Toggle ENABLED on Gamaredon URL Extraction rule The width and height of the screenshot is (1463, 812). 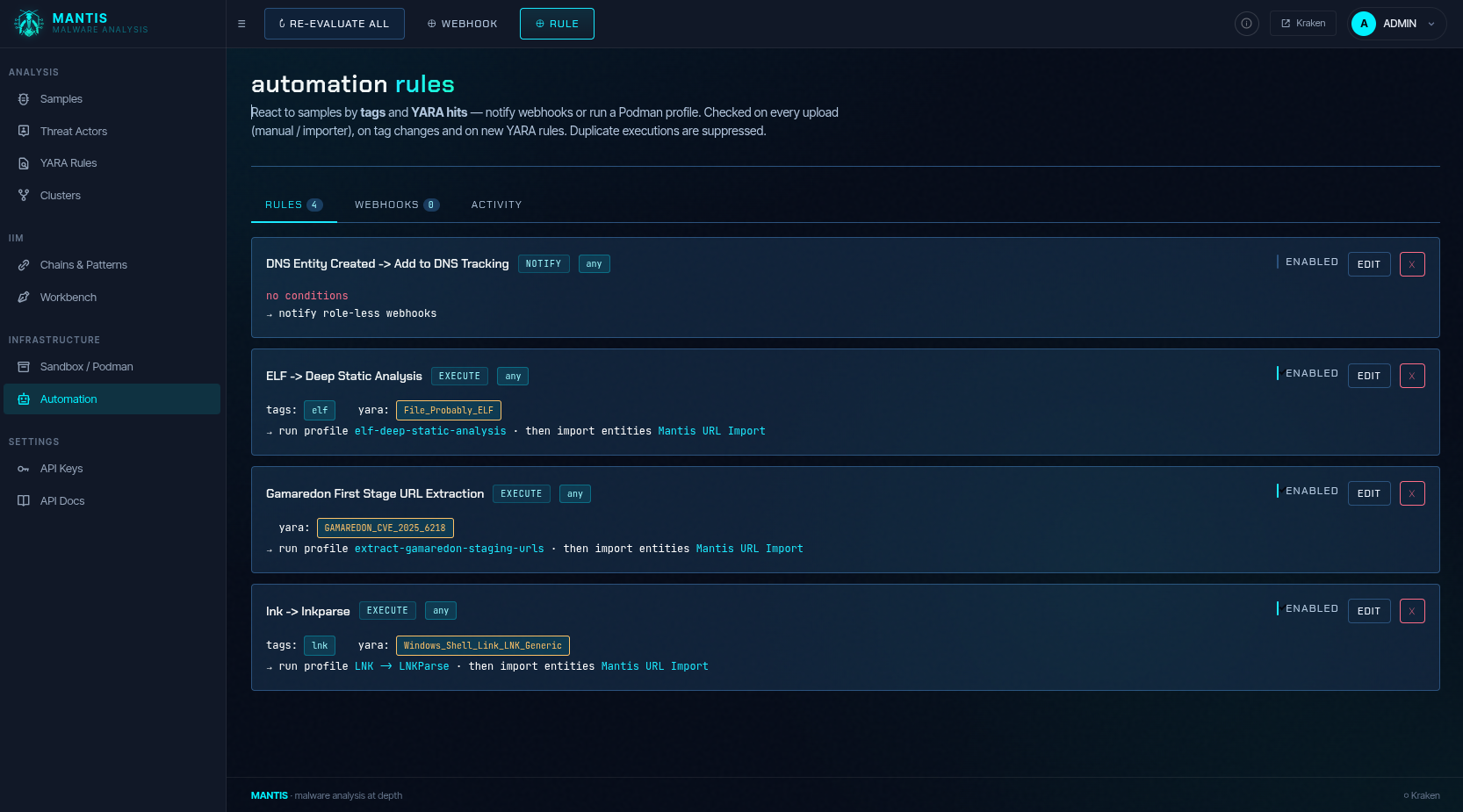click(1308, 491)
